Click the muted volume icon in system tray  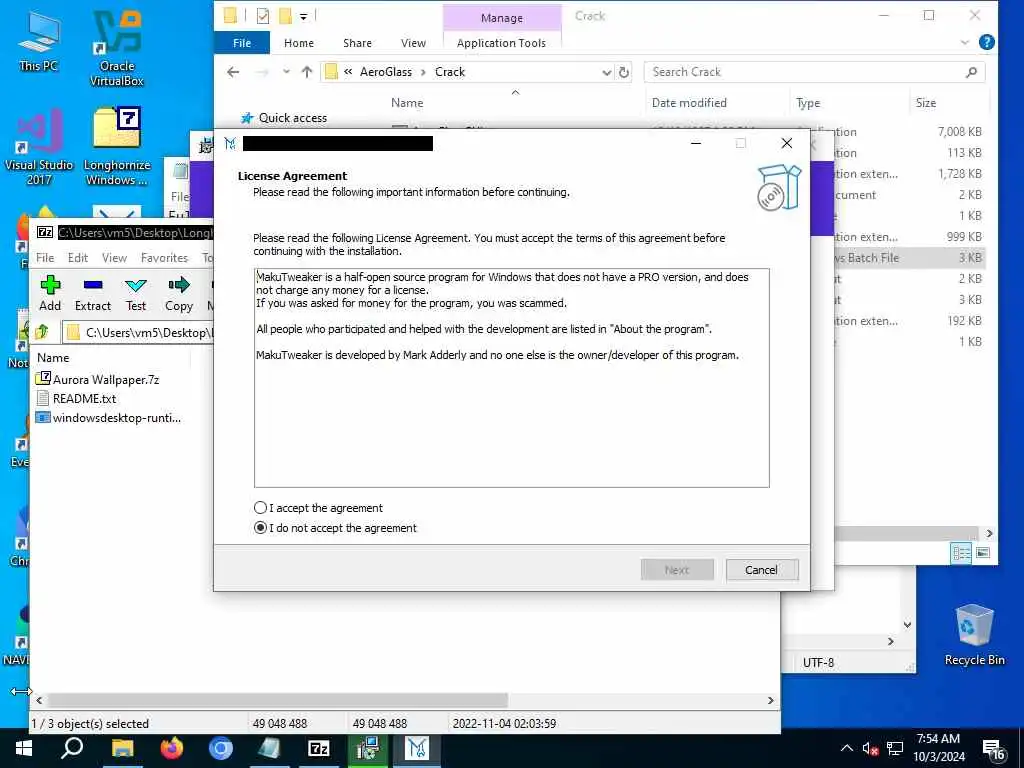tap(870, 748)
